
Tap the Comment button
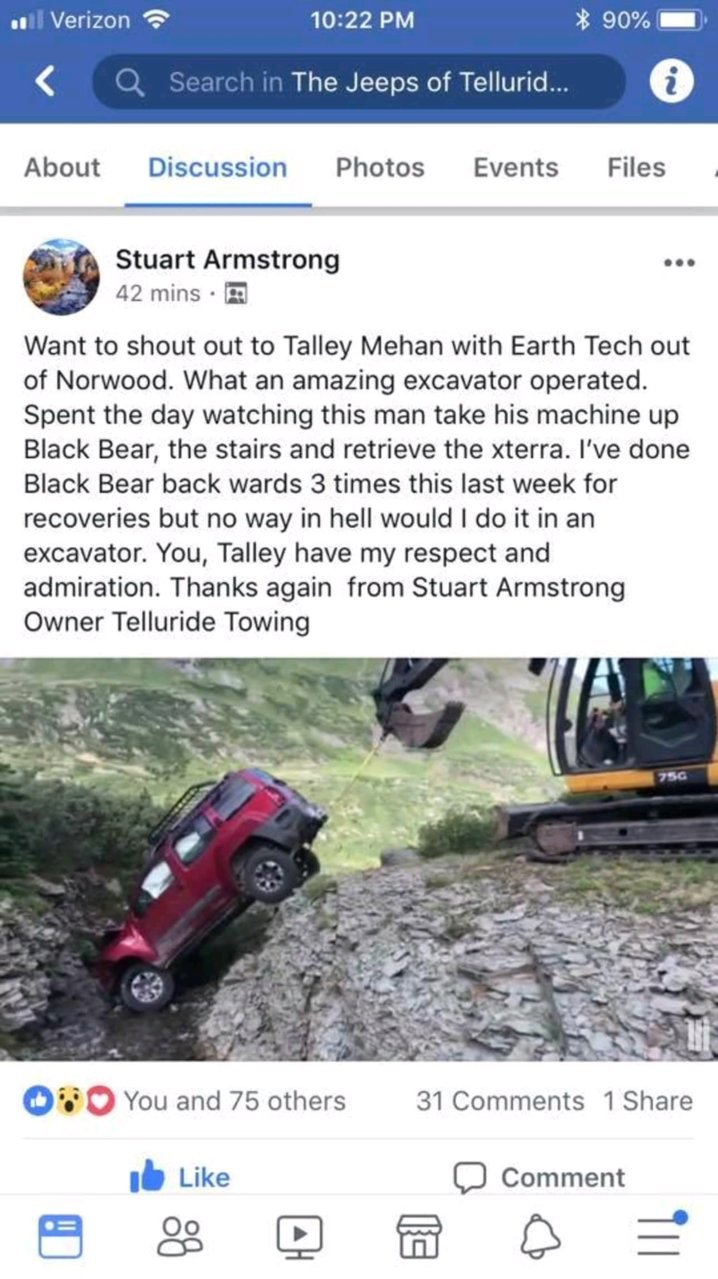coord(539,1178)
